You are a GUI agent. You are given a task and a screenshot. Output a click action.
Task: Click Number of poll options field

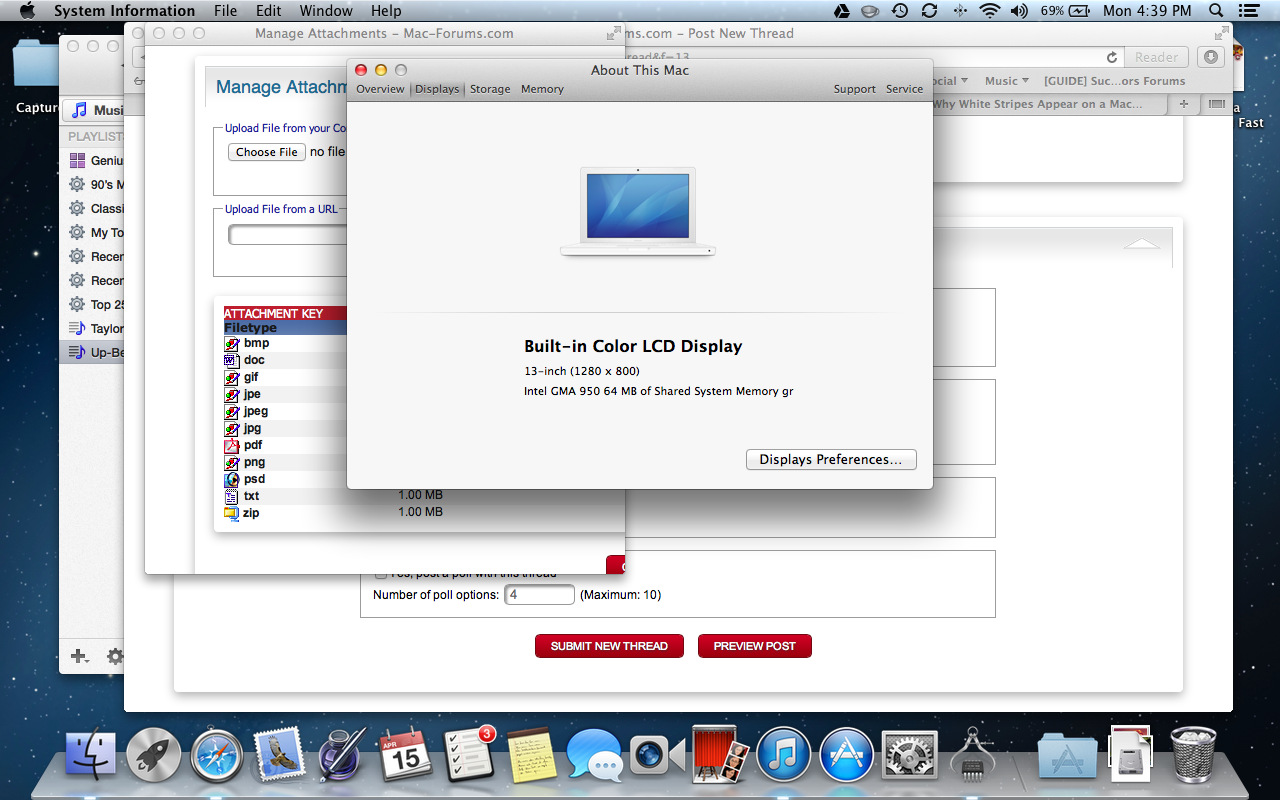click(539, 594)
